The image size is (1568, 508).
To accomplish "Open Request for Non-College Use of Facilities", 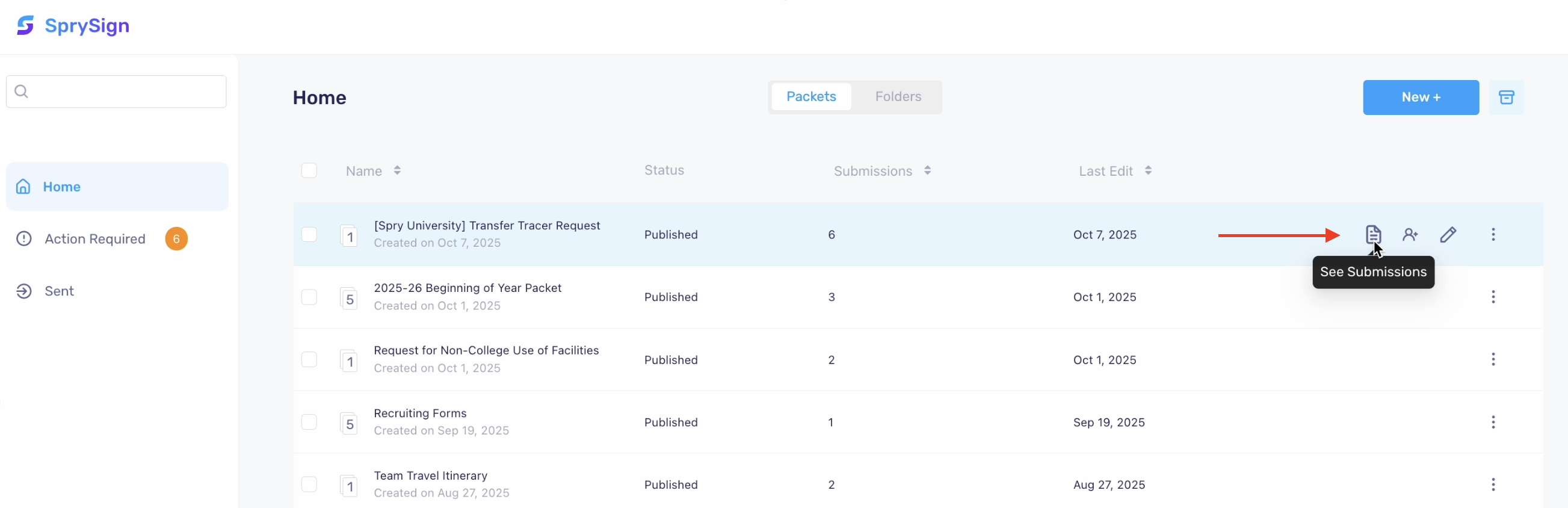I will click(x=486, y=350).
